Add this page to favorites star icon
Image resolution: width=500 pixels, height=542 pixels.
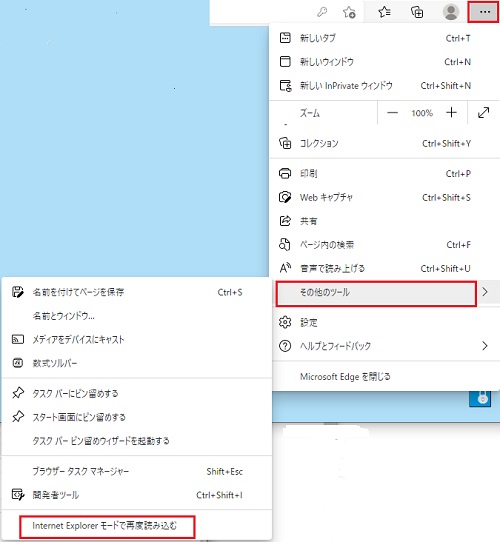349,12
